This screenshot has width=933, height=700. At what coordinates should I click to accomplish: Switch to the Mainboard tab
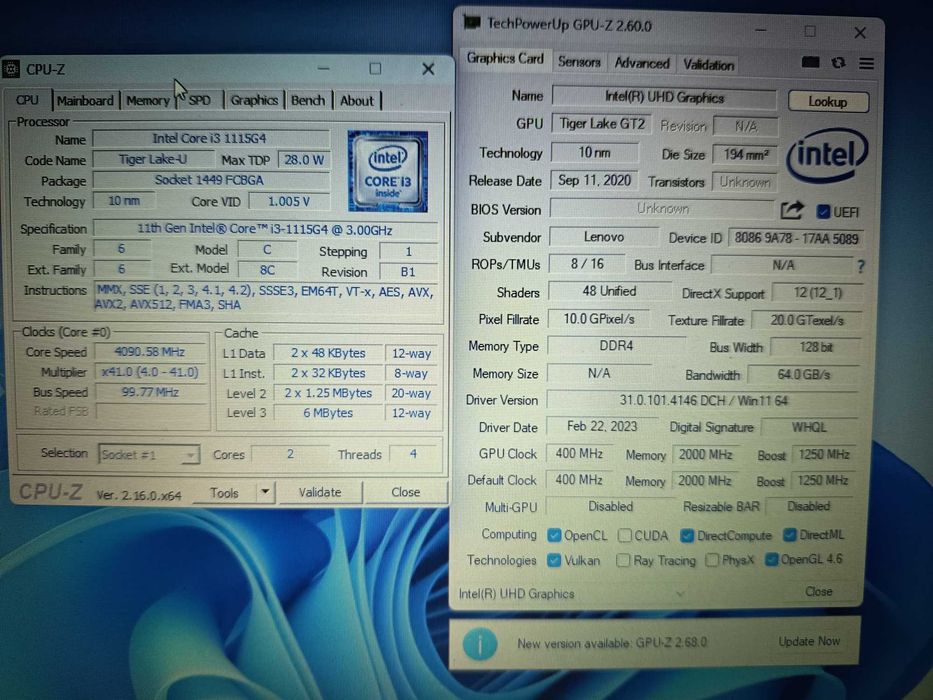tap(85, 101)
